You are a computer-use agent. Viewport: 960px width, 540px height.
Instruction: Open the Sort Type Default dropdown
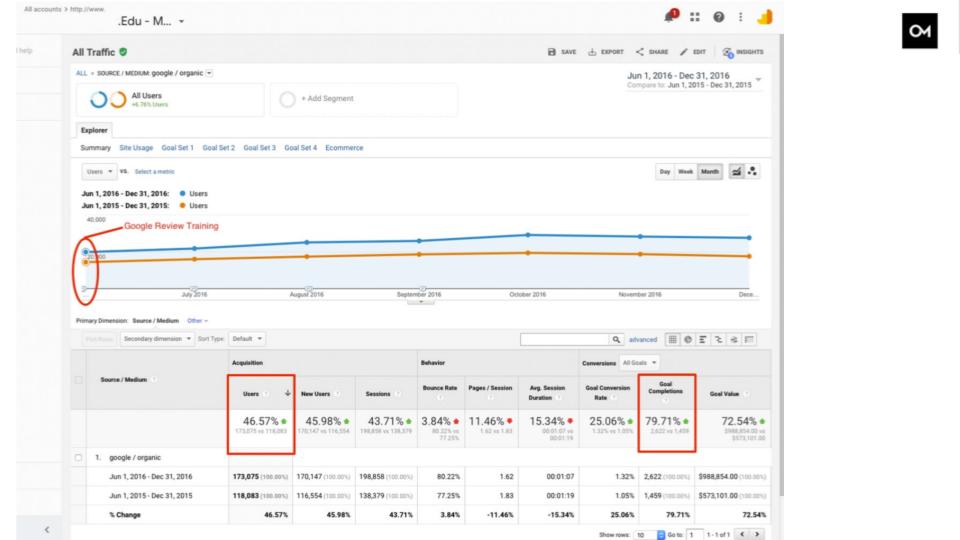click(247, 339)
